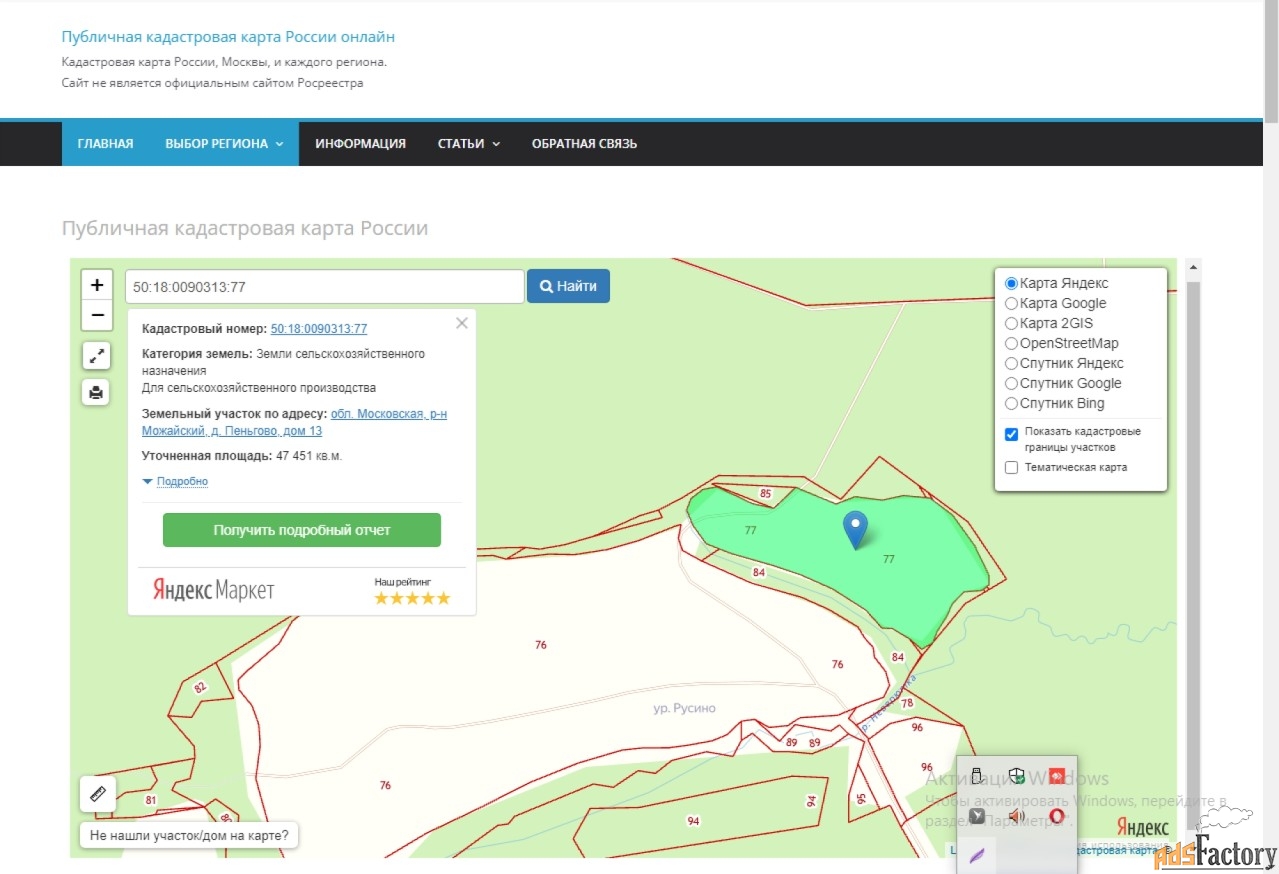Open СТАТЬИ dropdown menu
This screenshot has height=874, width=1279.
coord(469,143)
